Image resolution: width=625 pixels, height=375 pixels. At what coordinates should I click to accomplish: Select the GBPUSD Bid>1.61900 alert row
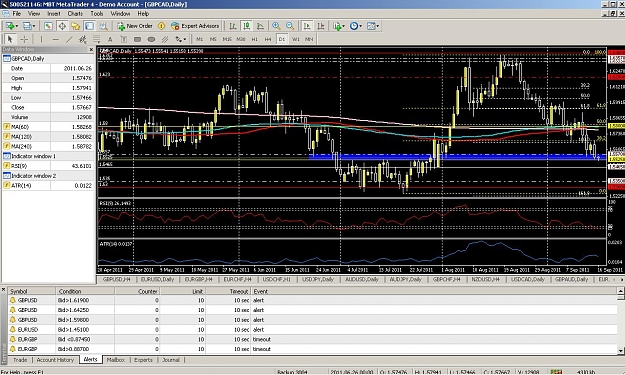[313, 300]
